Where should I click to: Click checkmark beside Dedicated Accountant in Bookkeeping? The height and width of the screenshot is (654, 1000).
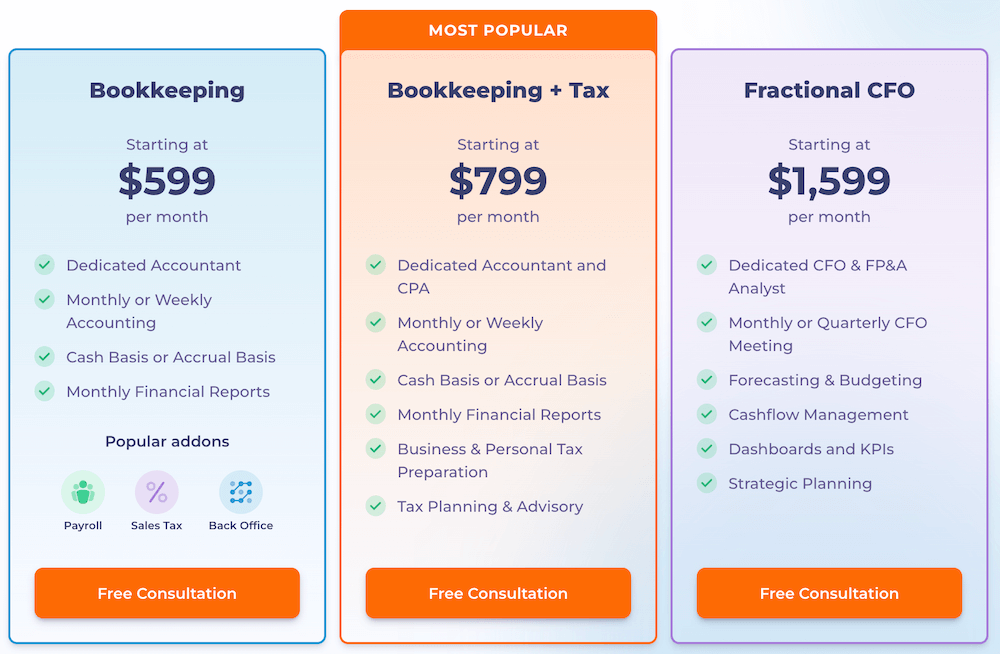[x=45, y=265]
